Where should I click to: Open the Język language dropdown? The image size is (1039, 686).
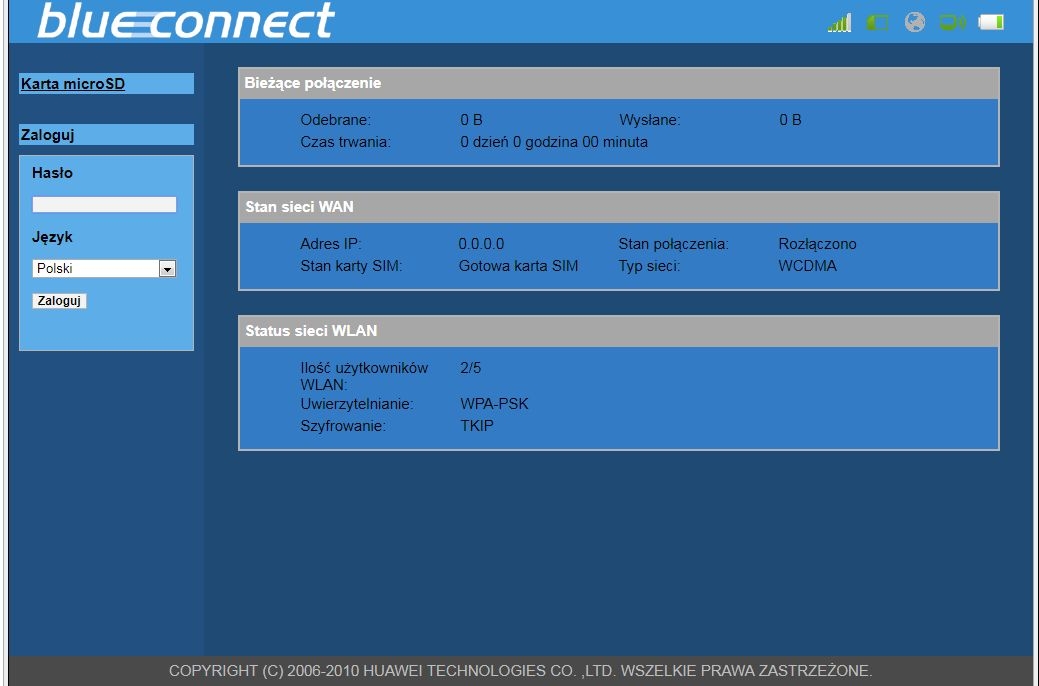coord(105,268)
